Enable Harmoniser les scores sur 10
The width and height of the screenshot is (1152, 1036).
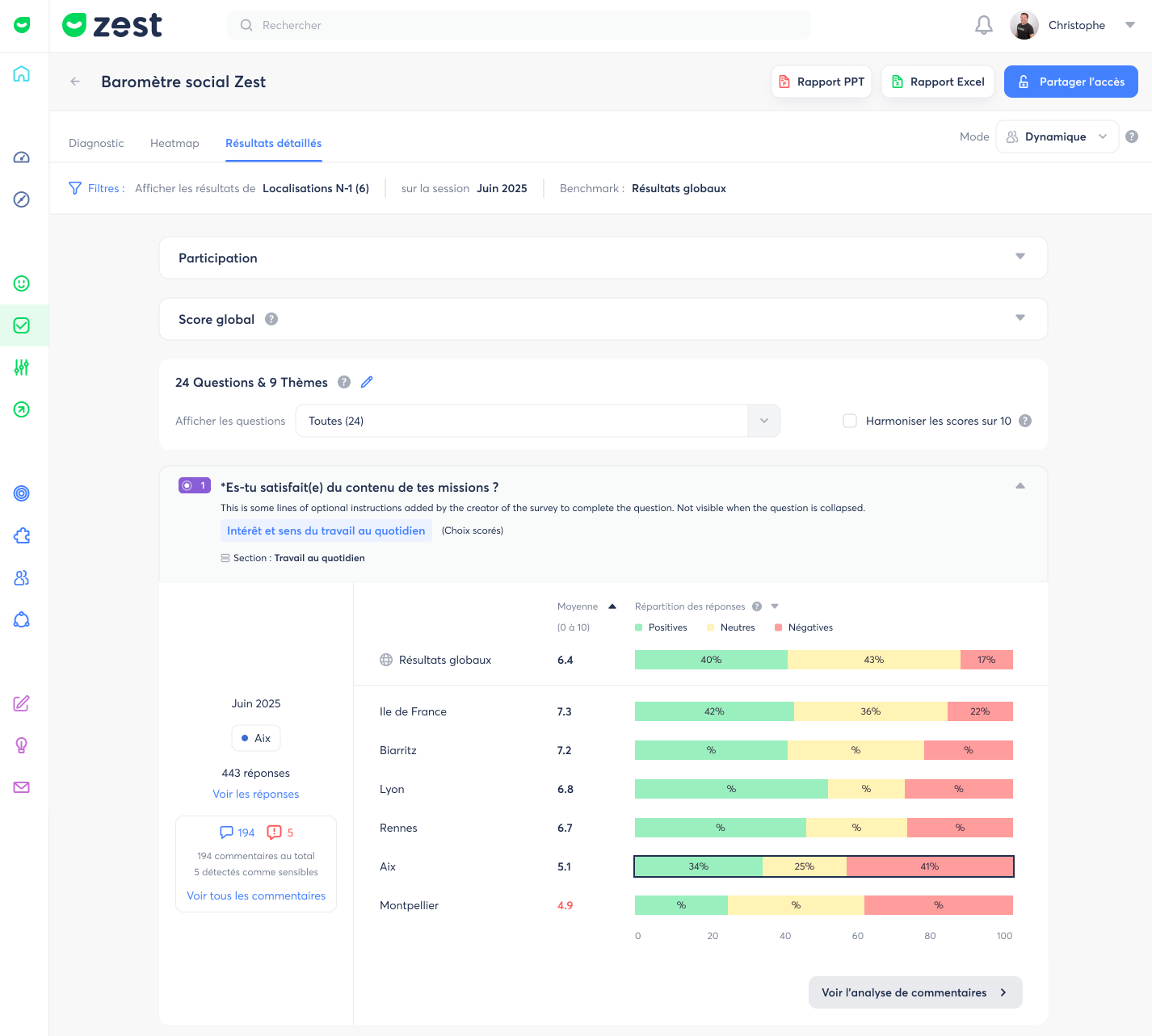point(850,421)
